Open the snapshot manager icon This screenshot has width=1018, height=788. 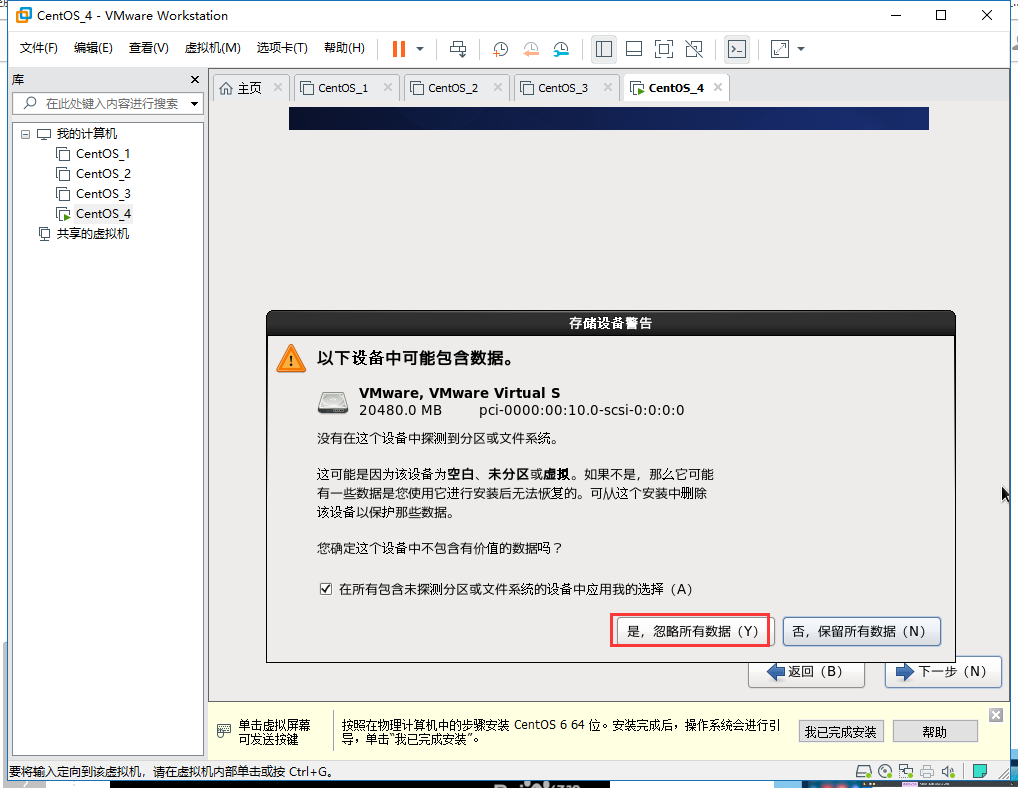561,49
